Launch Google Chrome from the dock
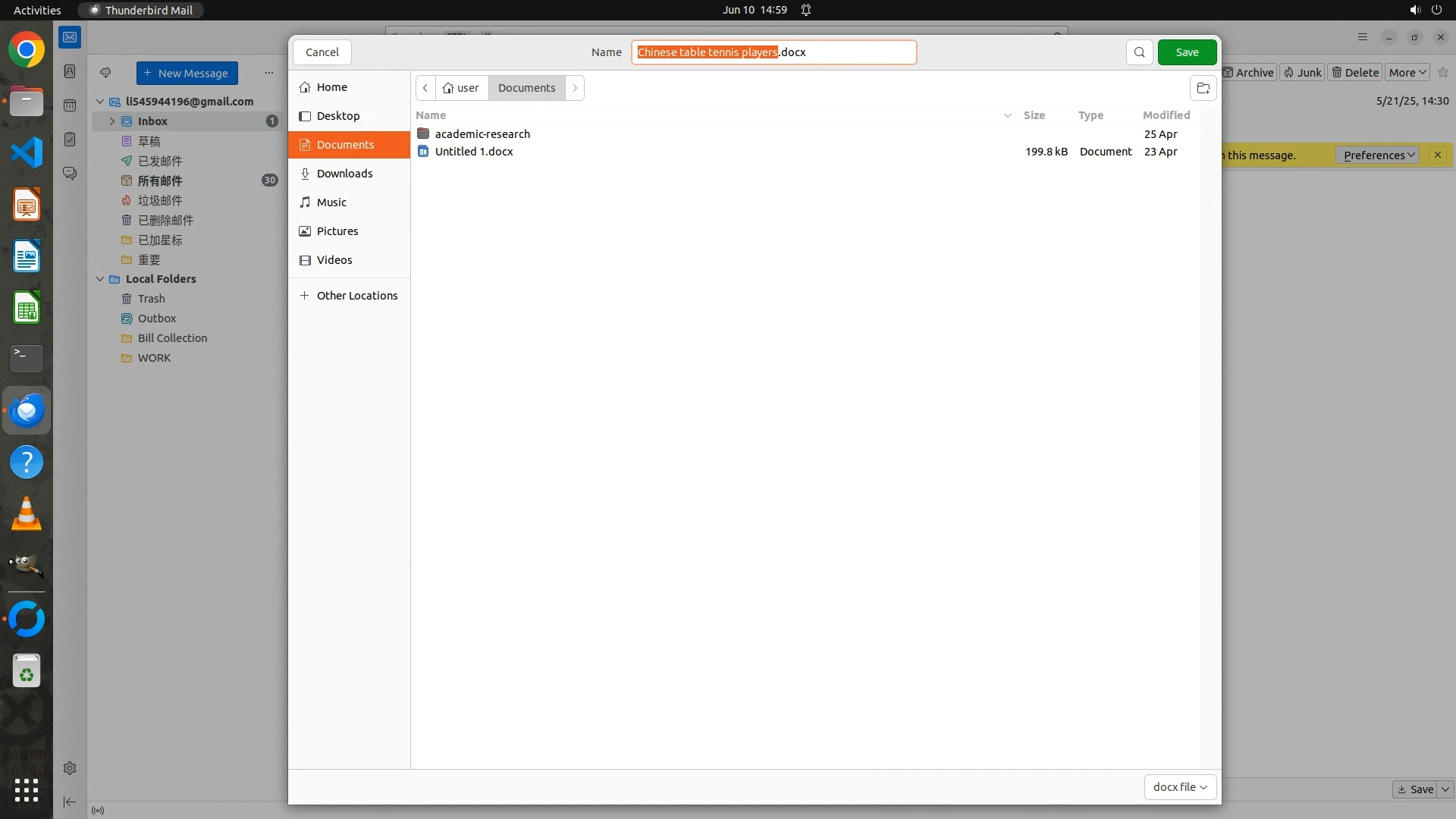 (27, 50)
